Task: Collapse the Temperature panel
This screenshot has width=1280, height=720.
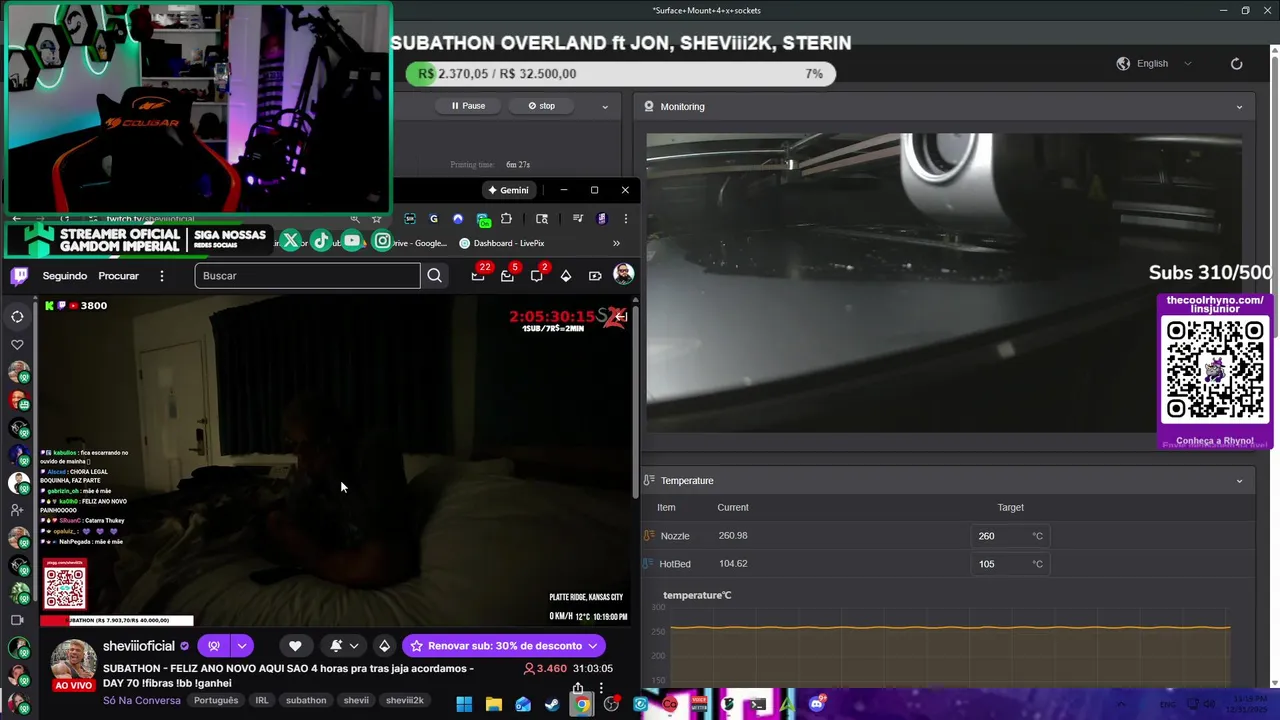Action: tap(1239, 481)
